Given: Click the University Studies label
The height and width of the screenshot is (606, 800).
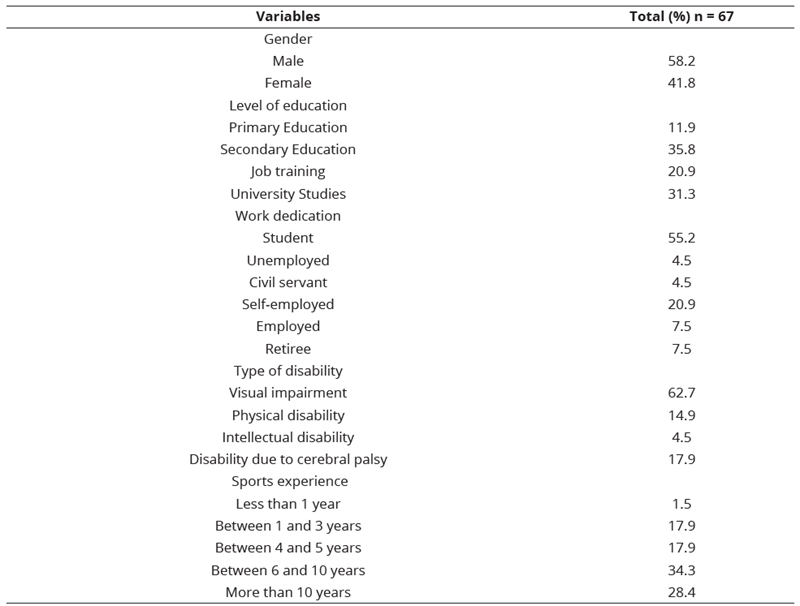Looking at the screenshot, I should (x=288, y=194).
